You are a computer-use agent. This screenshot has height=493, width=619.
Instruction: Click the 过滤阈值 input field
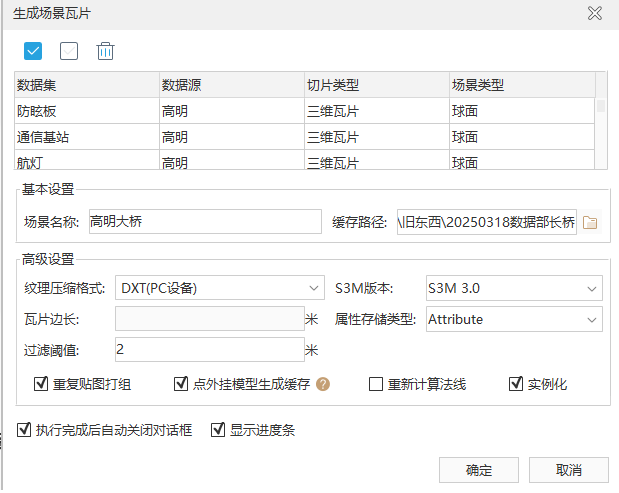(209, 349)
